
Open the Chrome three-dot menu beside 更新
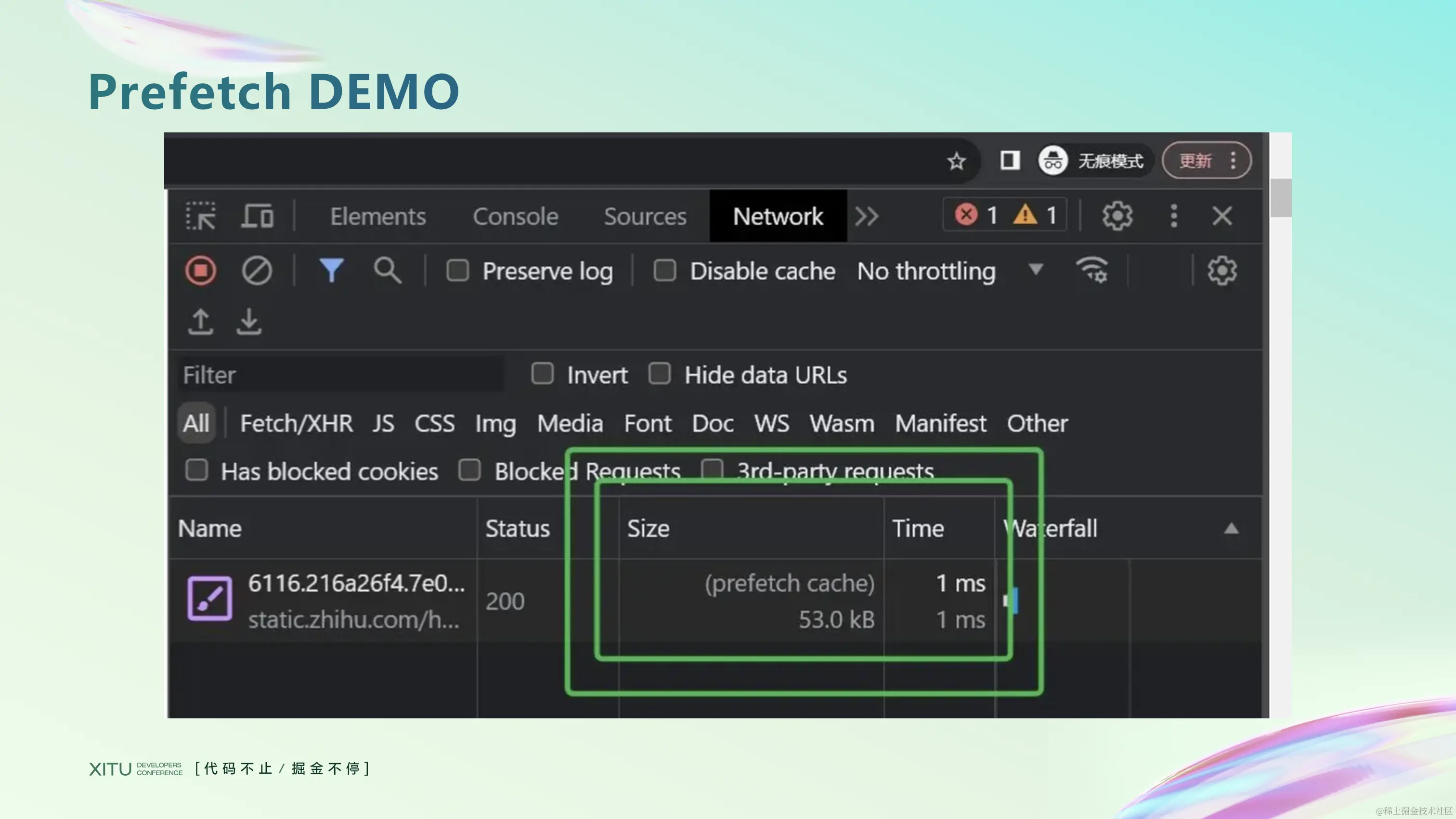pyautogui.click(x=1233, y=160)
